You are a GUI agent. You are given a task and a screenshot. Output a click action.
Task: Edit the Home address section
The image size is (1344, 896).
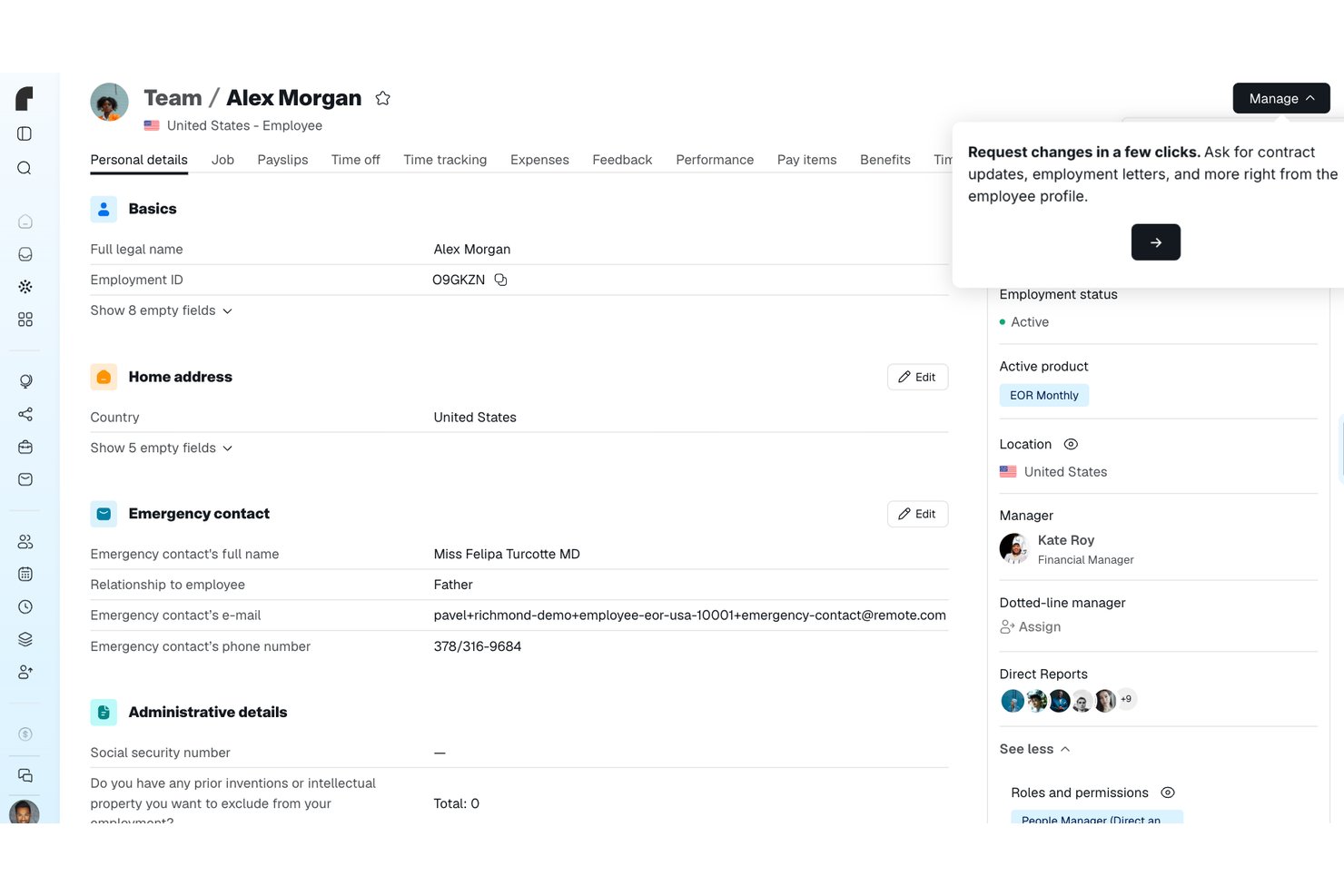[917, 378]
